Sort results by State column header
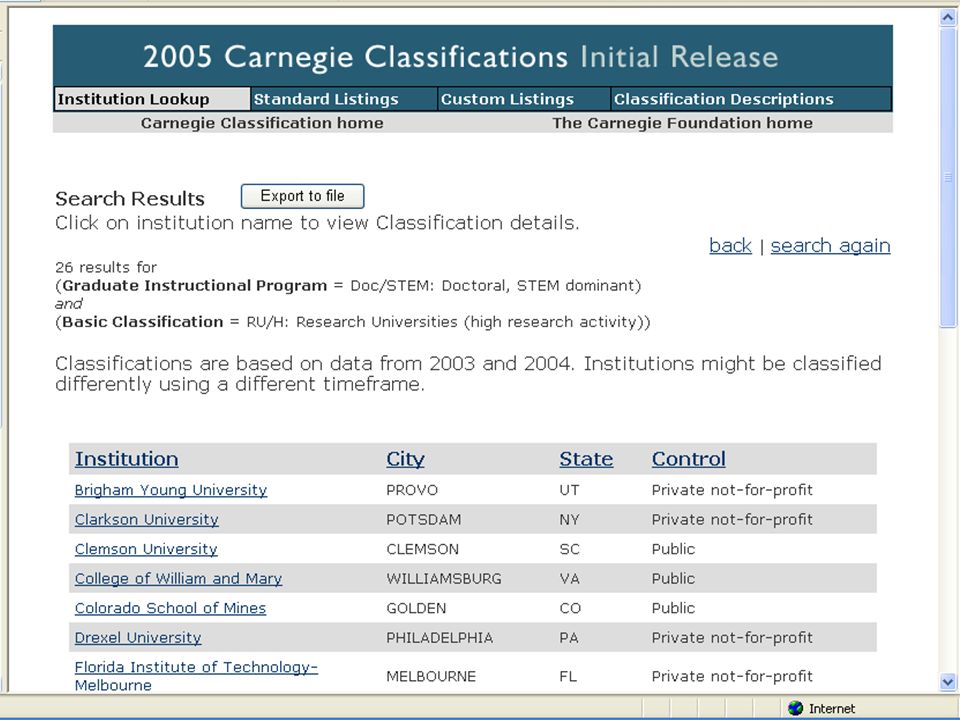This screenshot has height=720, width=960. coord(586,459)
